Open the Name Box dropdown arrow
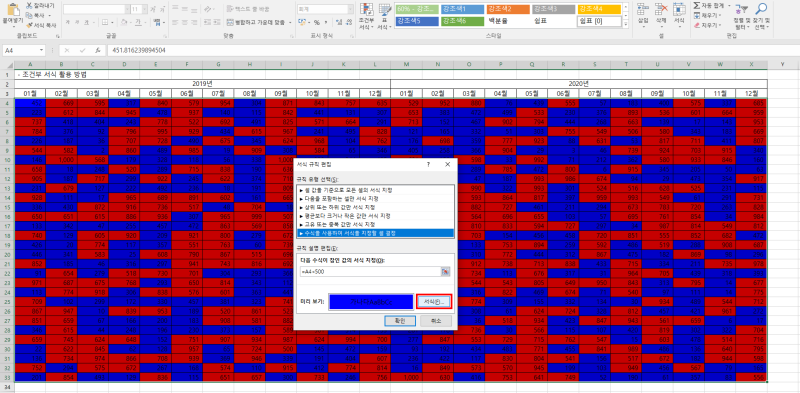The width and height of the screenshot is (800, 393). [41, 51]
